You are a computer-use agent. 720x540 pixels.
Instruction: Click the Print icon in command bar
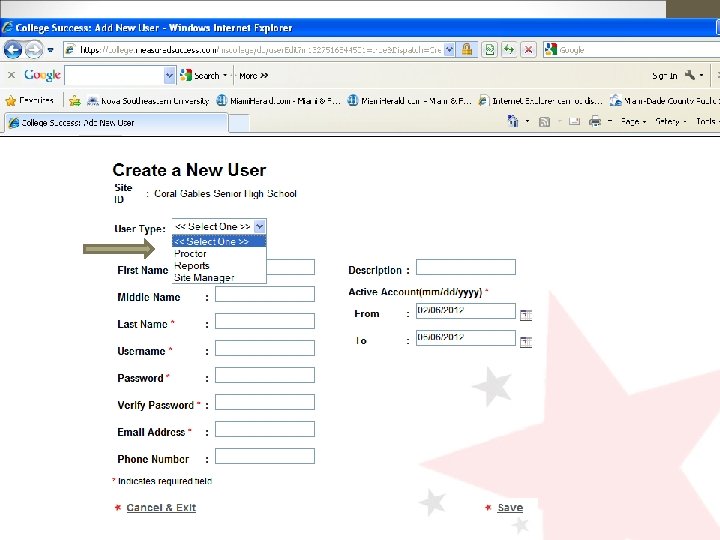(x=595, y=121)
